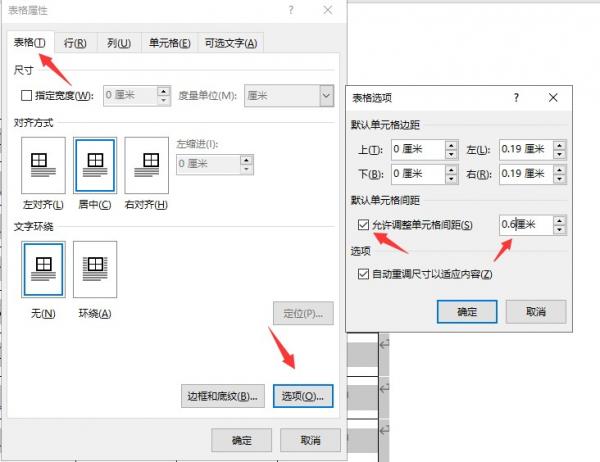Click the left margin 0.19 field
Viewport: 600px width, 462px height.
pyautogui.click(x=526, y=149)
